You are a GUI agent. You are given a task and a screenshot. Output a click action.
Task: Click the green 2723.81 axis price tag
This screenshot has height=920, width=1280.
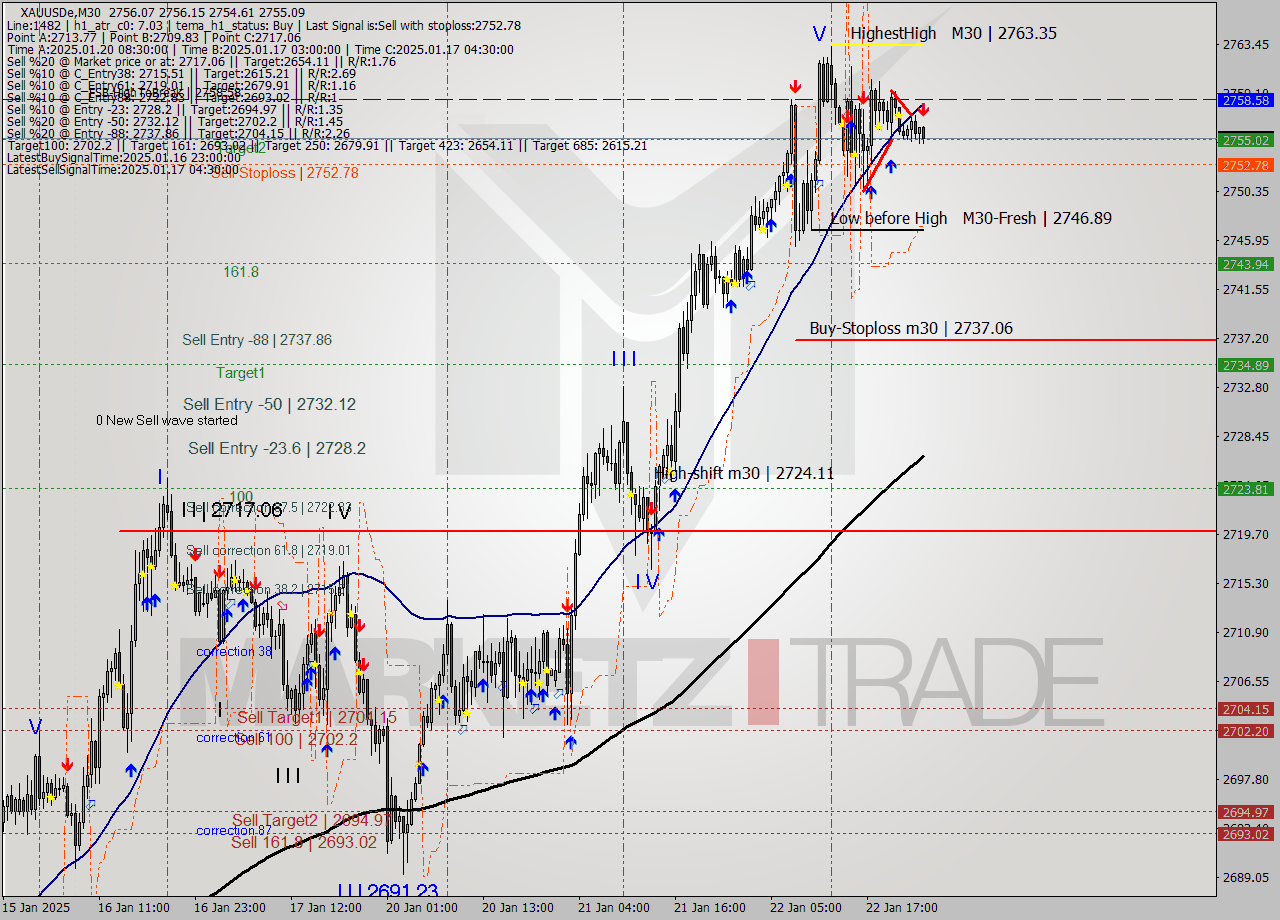[1245, 489]
